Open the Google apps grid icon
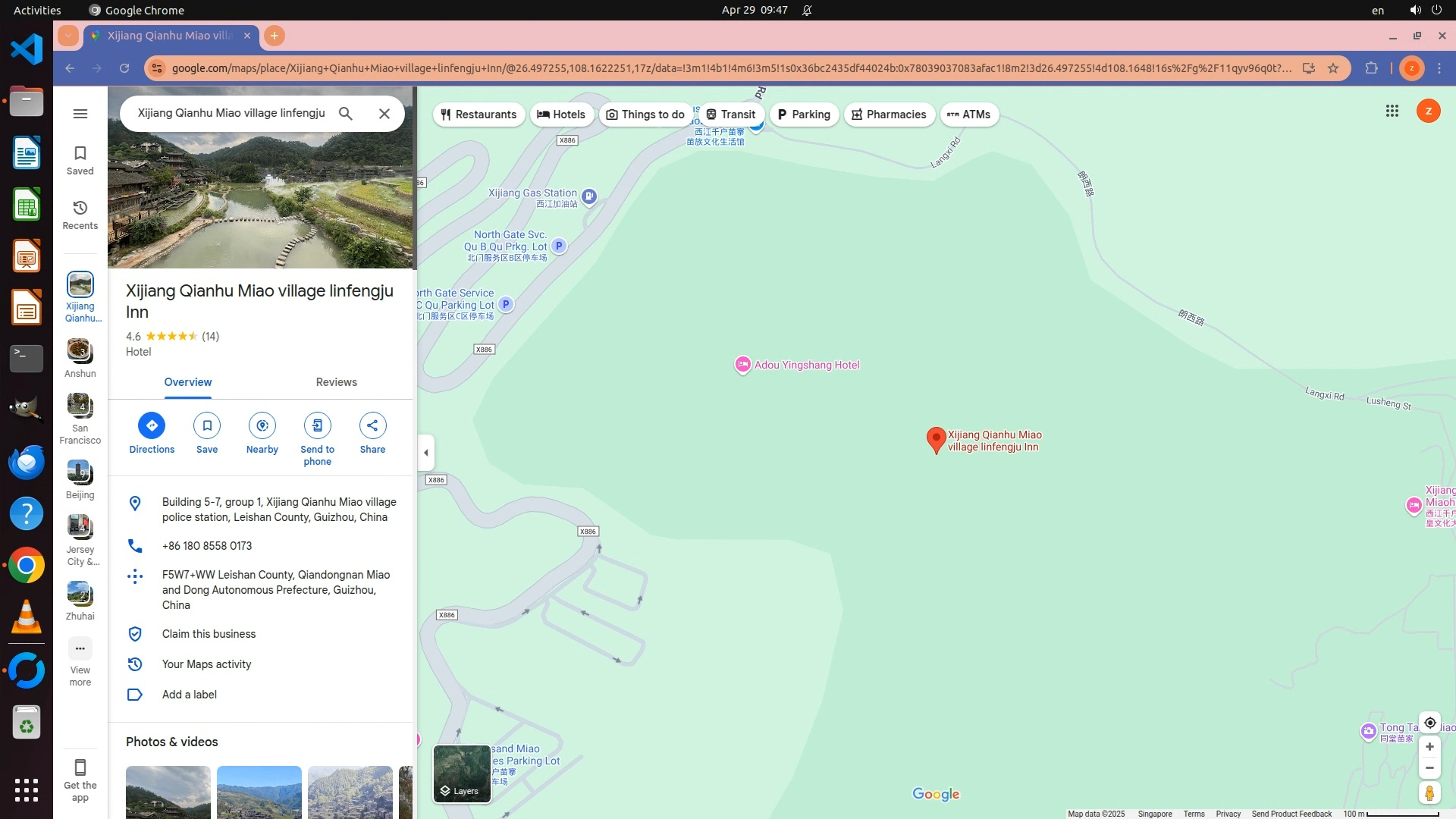Viewport: 1456px width, 819px height. (x=1392, y=111)
